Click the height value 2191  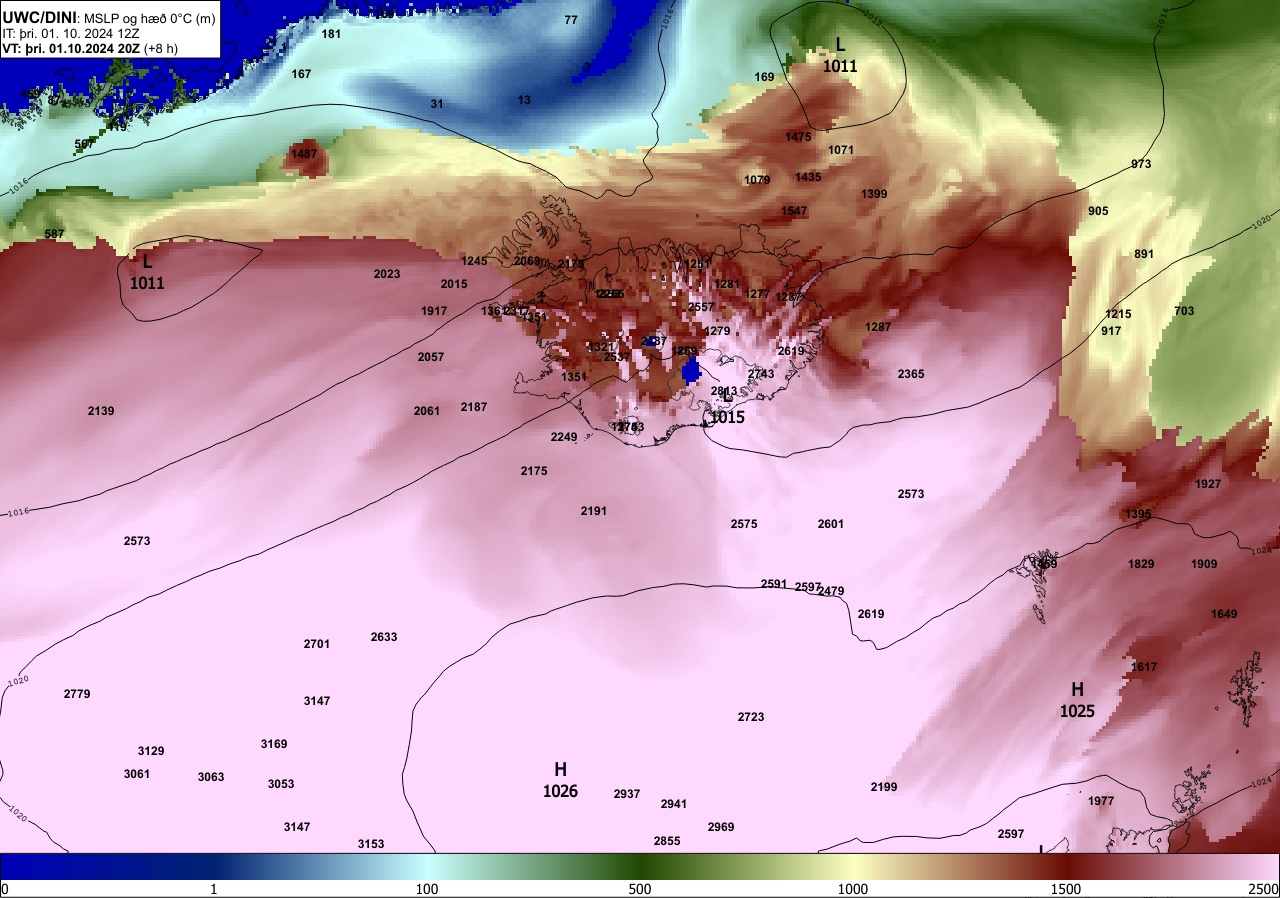click(594, 511)
